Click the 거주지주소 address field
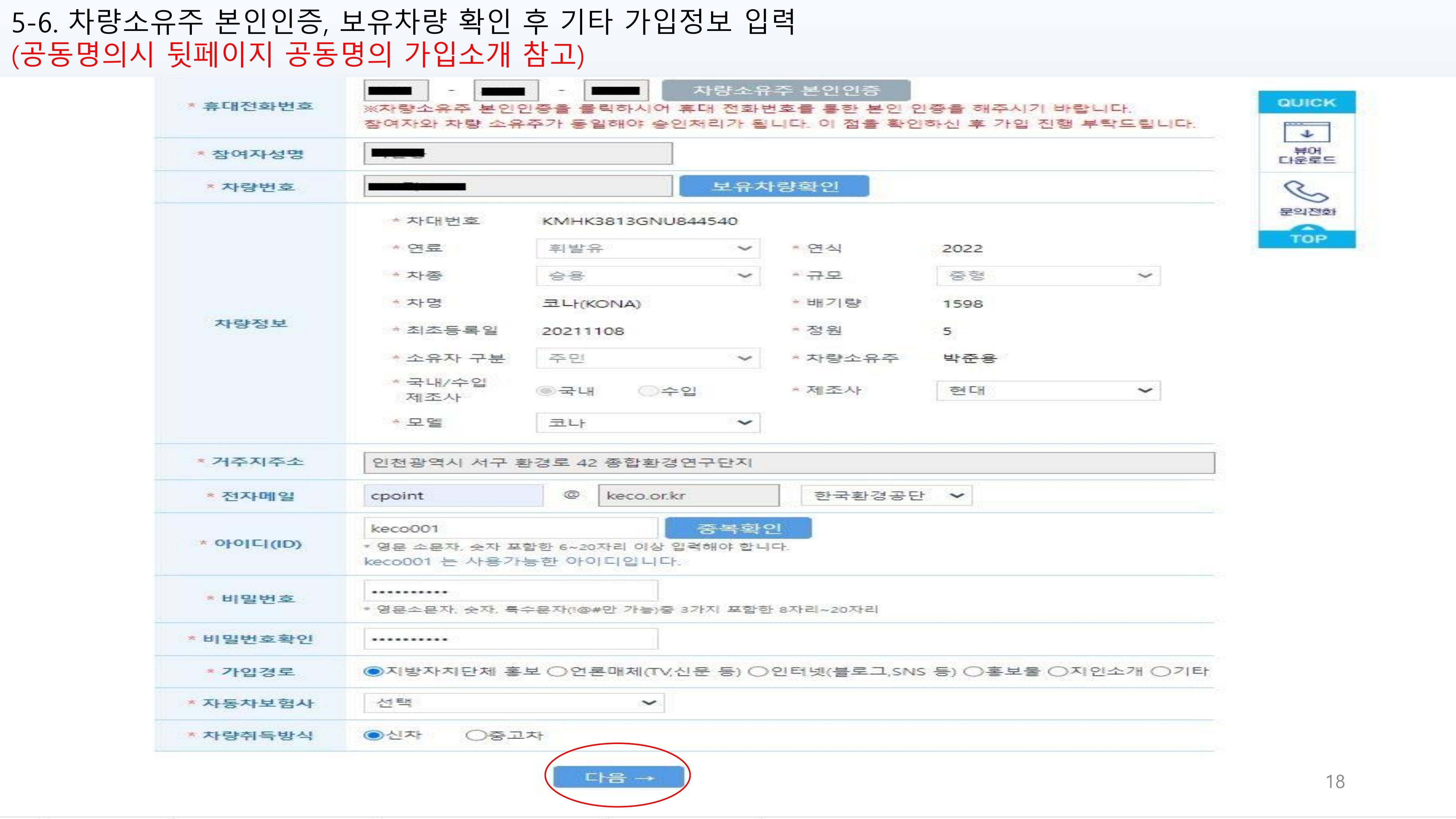This screenshot has height=819, width=1456. [788, 463]
